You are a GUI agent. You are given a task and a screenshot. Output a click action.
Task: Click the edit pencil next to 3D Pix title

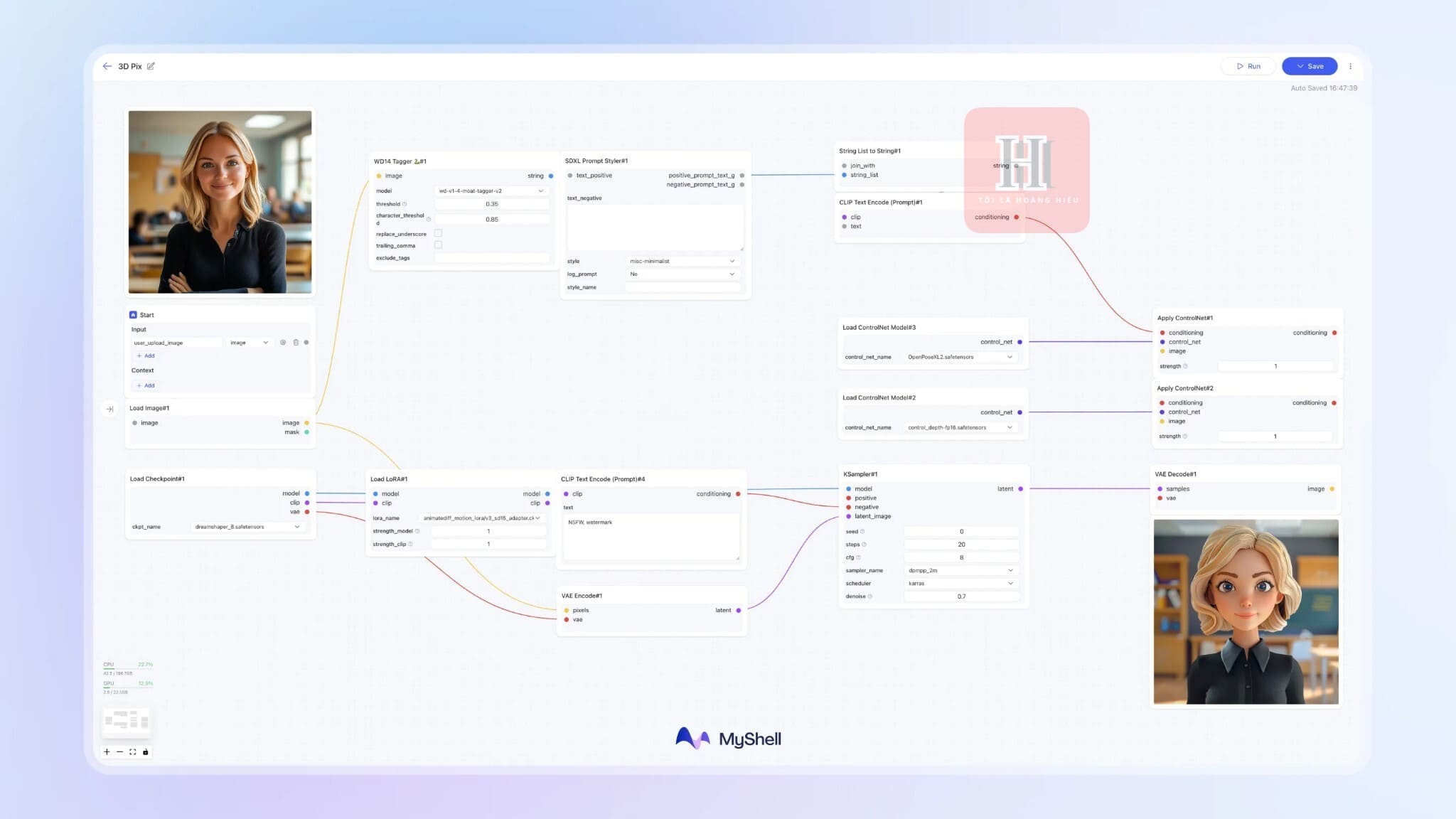(151, 66)
